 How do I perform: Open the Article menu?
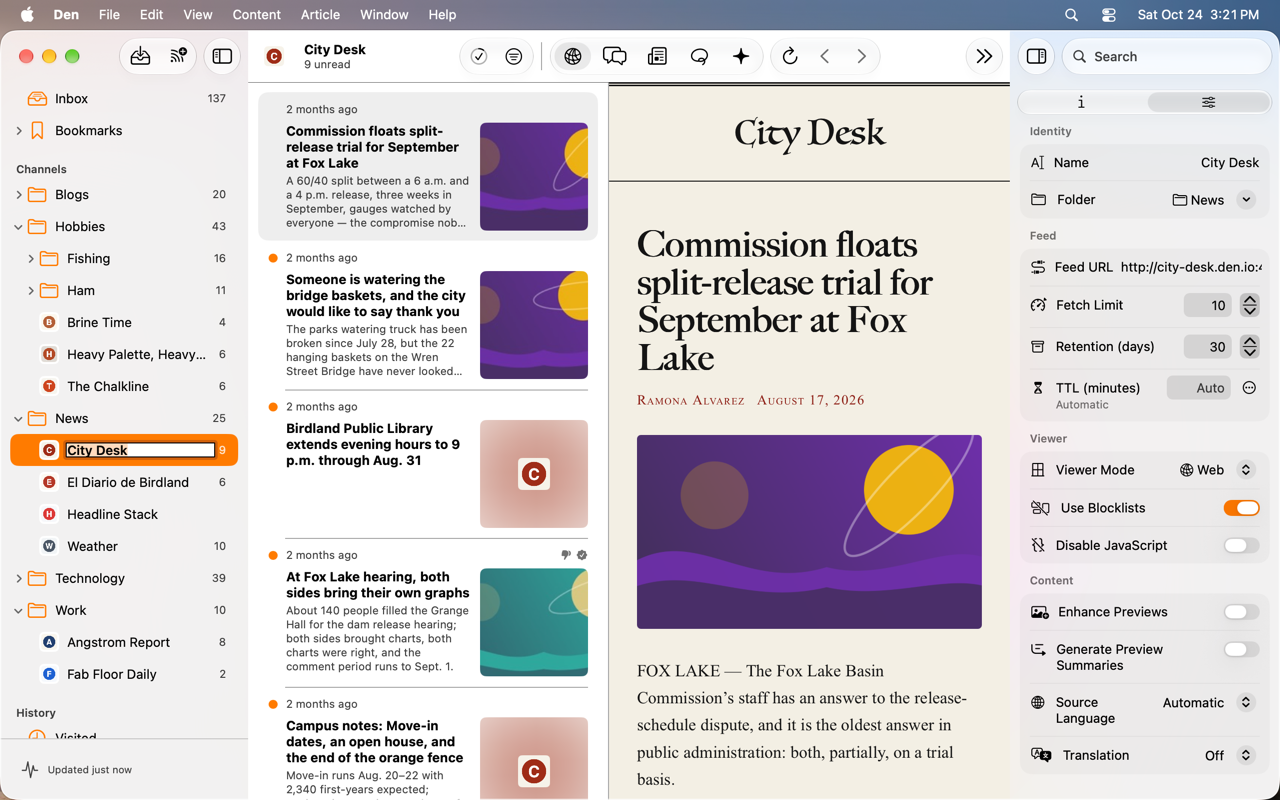tap(320, 15)
